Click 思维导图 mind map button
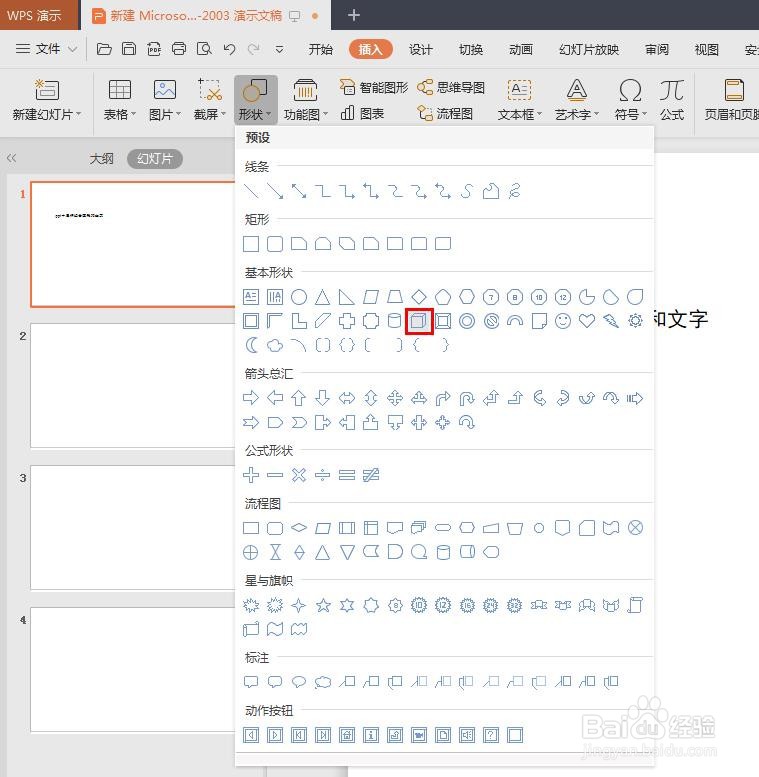759x777 pixels. [451, 87]
